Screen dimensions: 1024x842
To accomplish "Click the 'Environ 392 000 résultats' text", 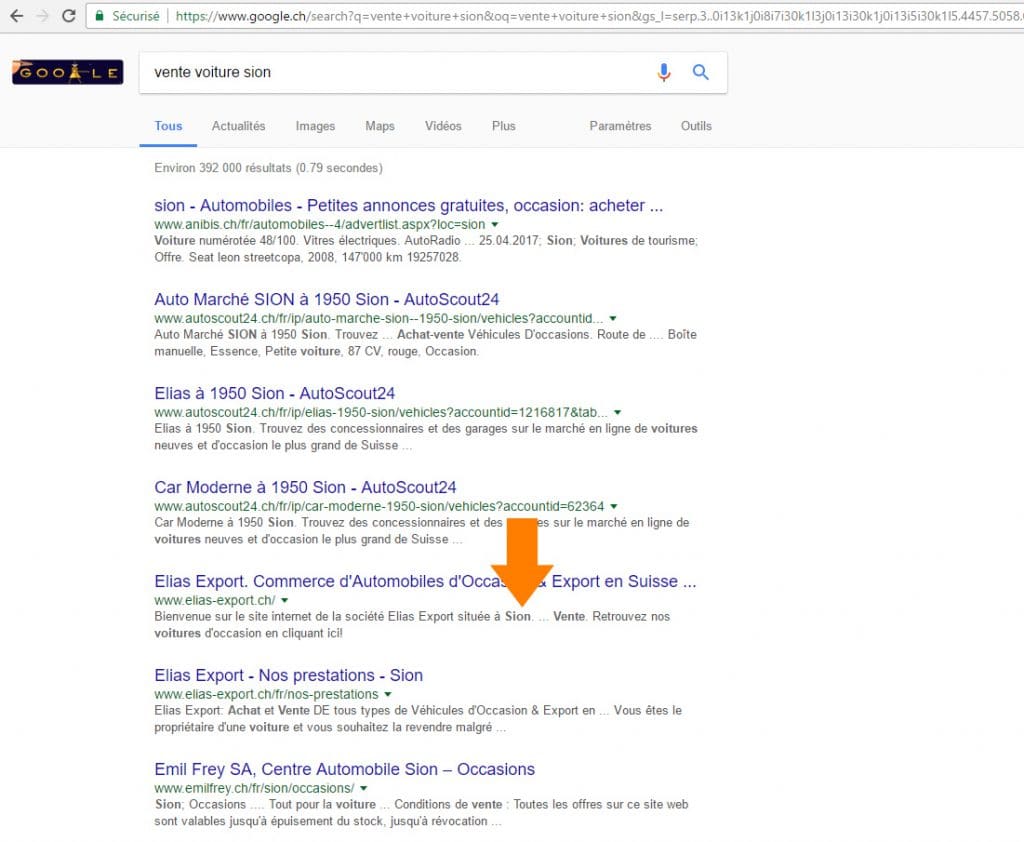I will 268,168.
